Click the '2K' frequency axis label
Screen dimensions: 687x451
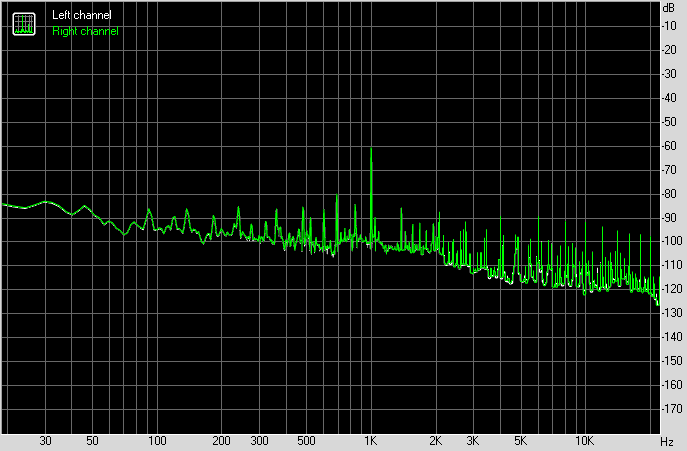click(x=435, y=441)
